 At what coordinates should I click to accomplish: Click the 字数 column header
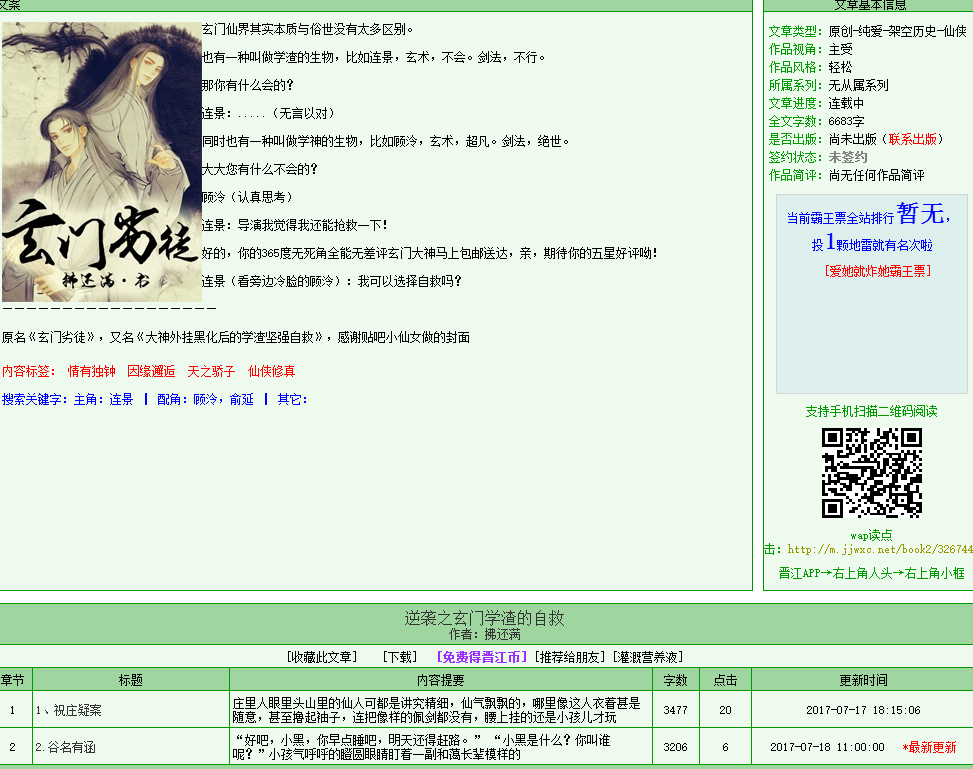(676, 680)
